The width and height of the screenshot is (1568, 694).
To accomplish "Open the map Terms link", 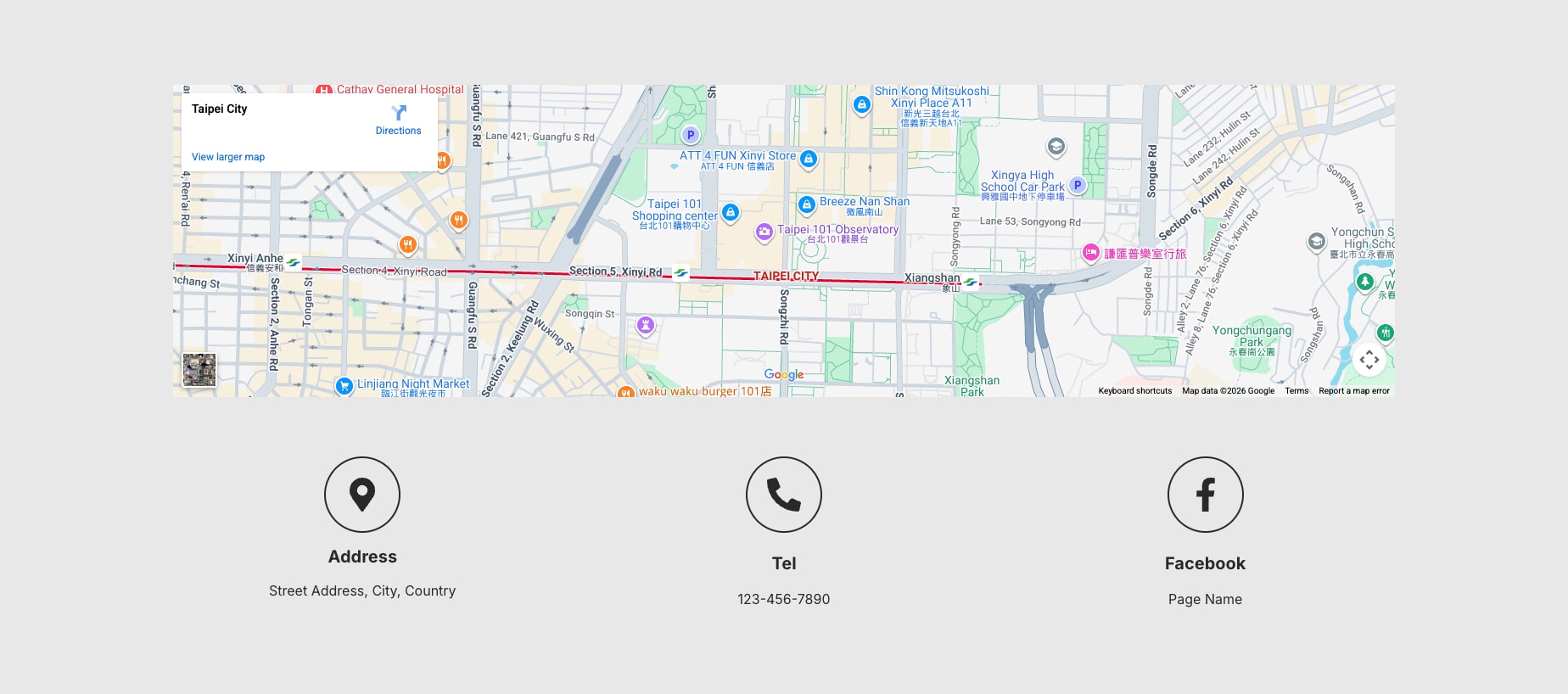I will click(x=1296, y=391).
